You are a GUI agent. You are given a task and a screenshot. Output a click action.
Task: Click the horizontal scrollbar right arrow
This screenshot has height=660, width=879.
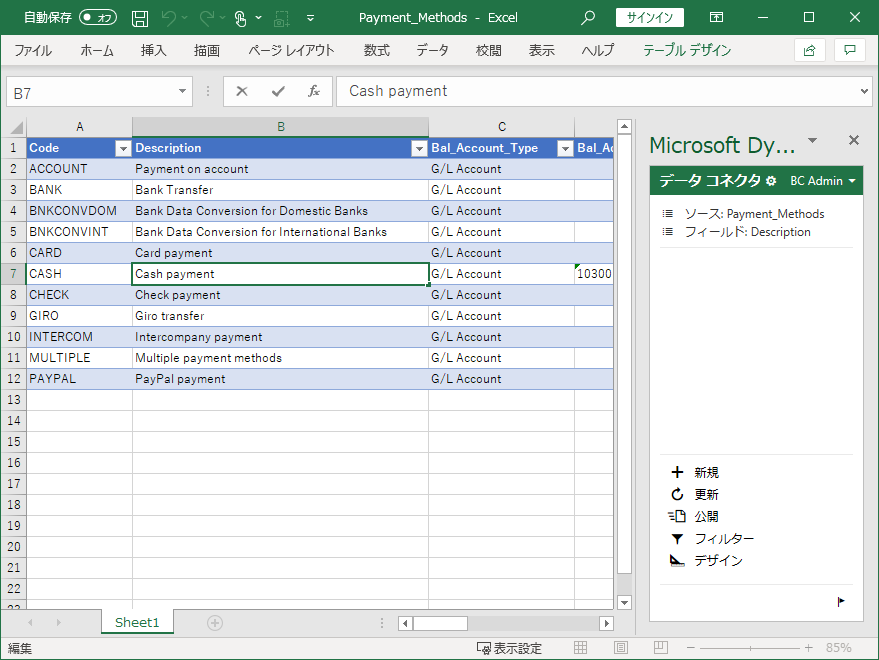click(606, 623)
